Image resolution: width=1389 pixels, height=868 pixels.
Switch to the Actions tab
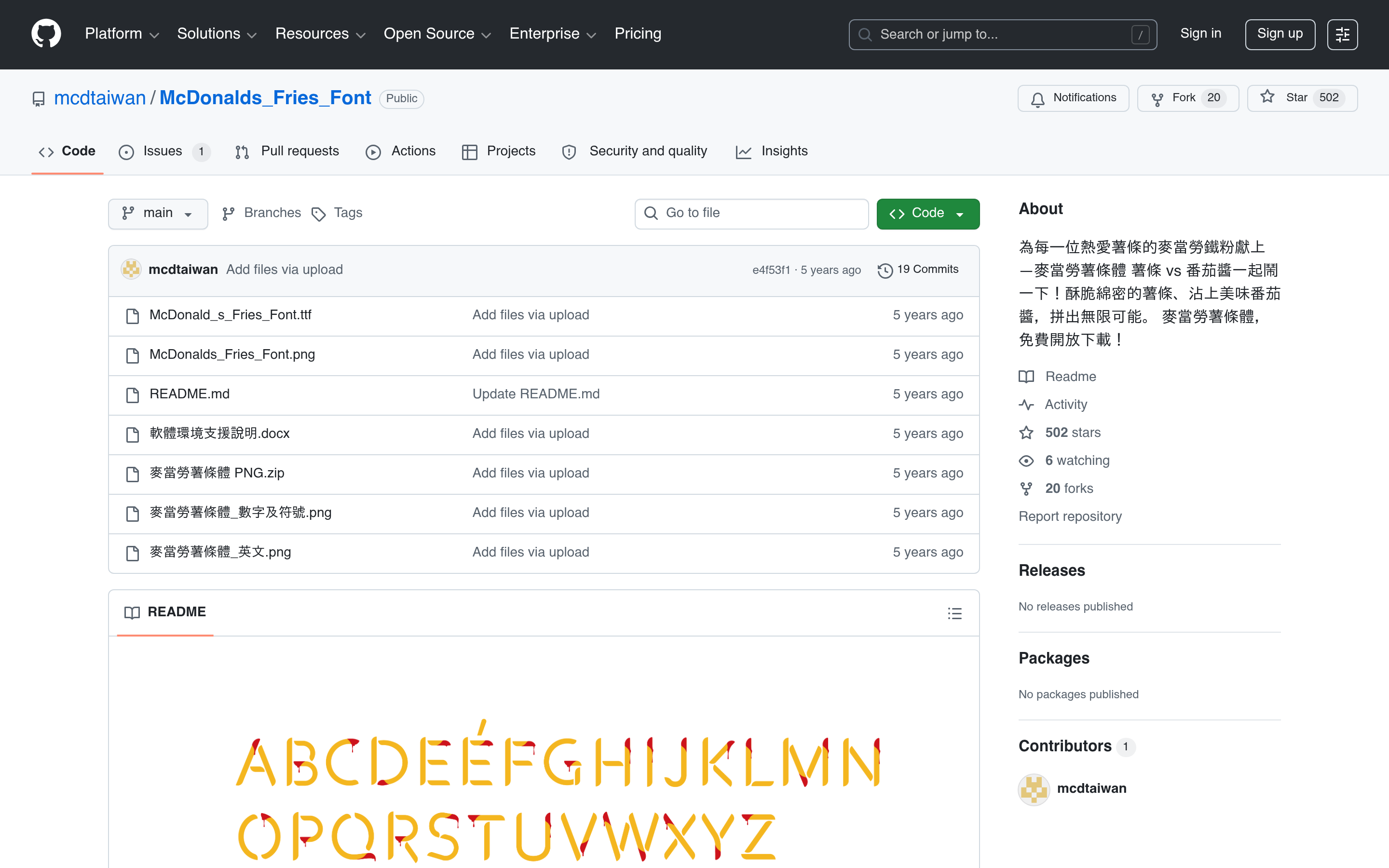click(401, 151)
